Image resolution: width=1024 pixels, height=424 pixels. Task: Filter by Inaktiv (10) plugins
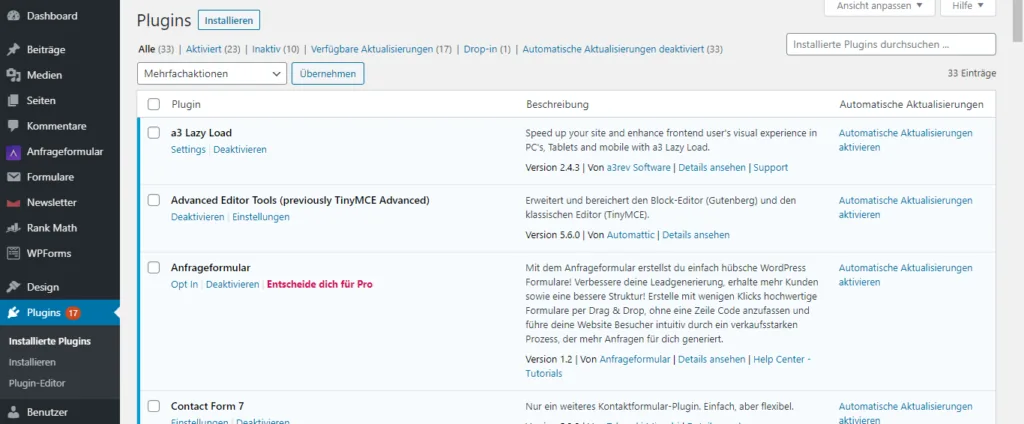(276, 49)
